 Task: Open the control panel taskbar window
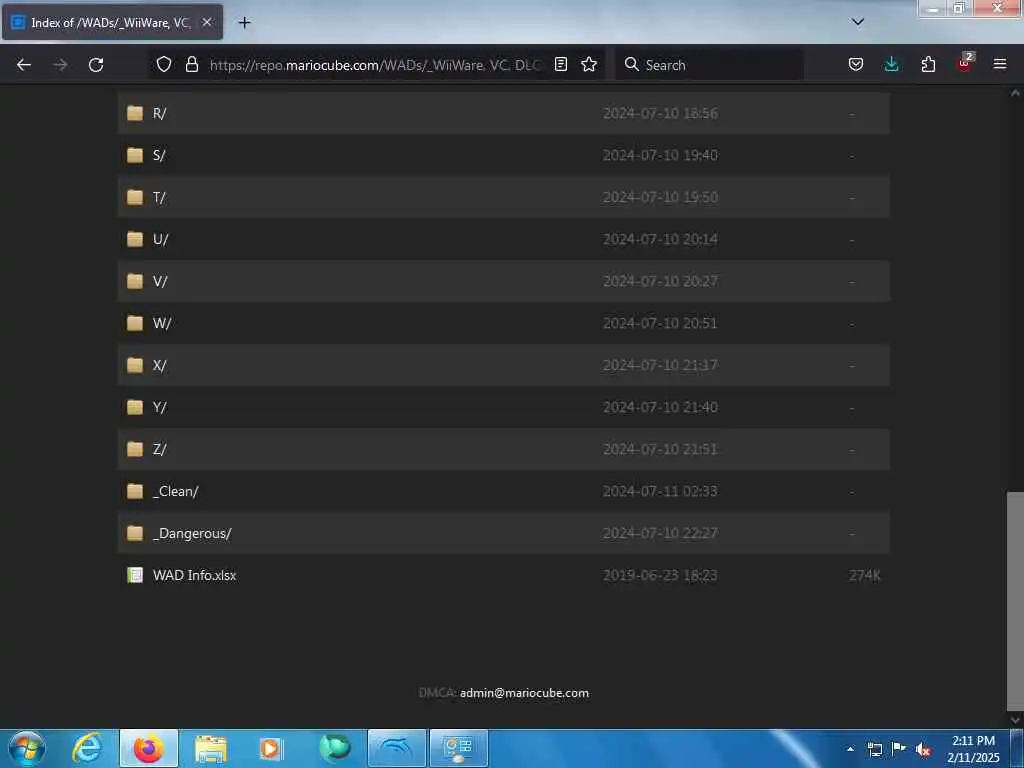point(458,748)
